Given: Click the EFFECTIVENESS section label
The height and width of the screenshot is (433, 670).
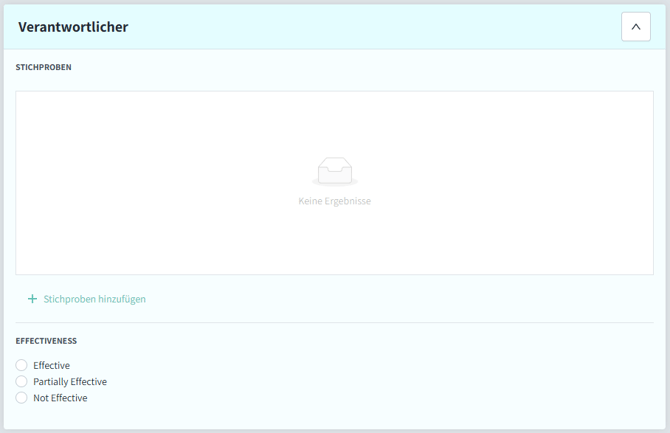Looking at the screenshot, I should (x=47, y=341).
